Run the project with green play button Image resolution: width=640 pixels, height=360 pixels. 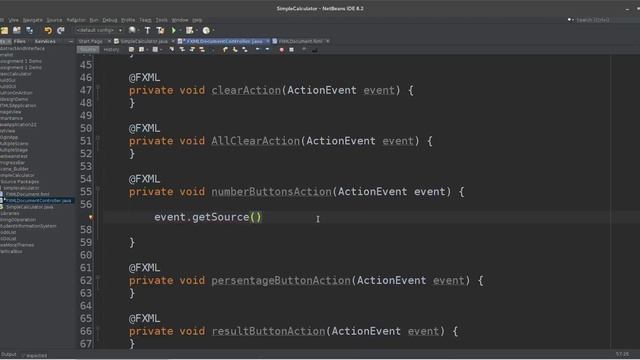point(174,30)
